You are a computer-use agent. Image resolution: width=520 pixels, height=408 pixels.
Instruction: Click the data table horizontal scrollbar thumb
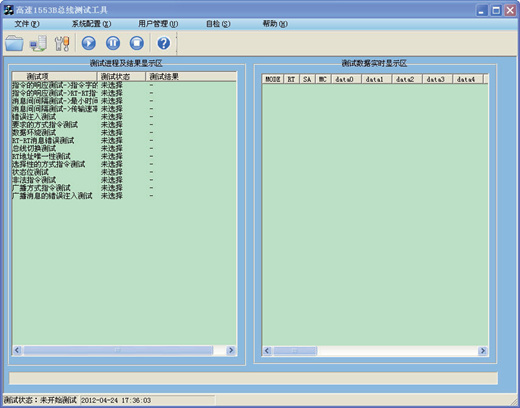tap(295, 351)
